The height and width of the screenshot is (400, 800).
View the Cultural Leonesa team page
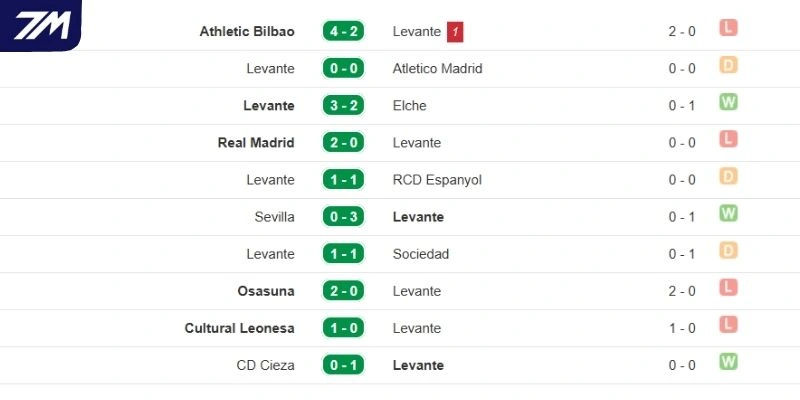[240, 328]
